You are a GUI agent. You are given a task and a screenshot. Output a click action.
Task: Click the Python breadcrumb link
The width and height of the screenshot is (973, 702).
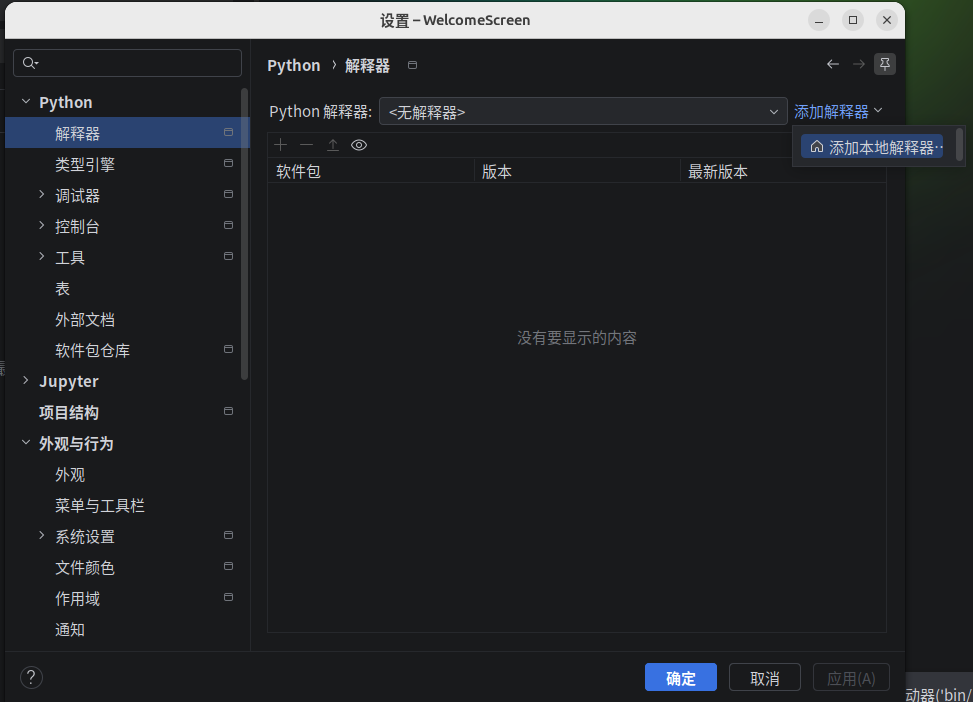tap(294, 65)
